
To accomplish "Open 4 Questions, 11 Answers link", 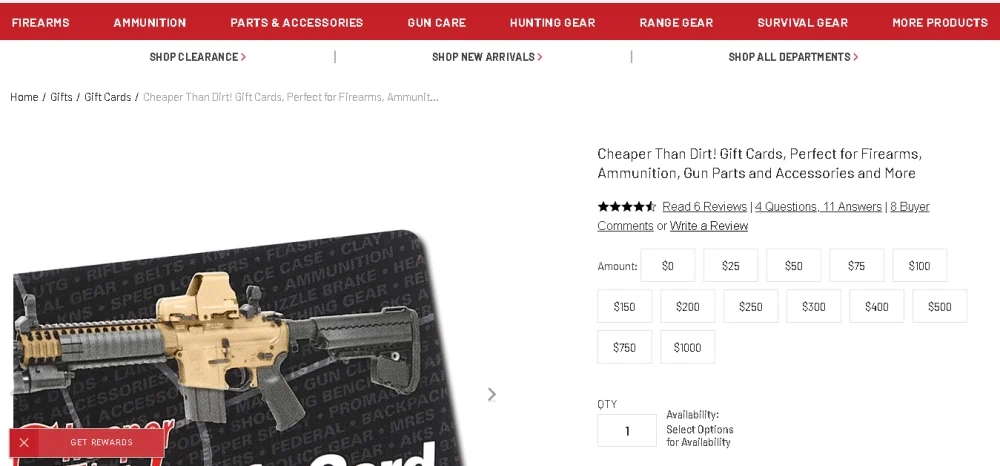I will pos(818,207).
